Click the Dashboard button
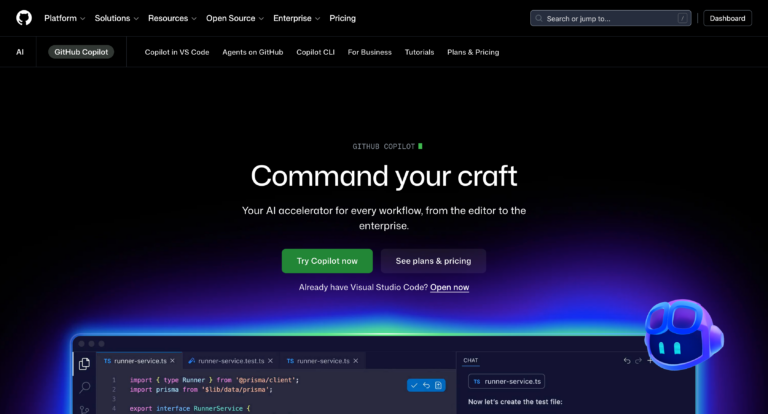Image resolution: width=768 pixels, height=414 pixels. [x=727, y=18]
